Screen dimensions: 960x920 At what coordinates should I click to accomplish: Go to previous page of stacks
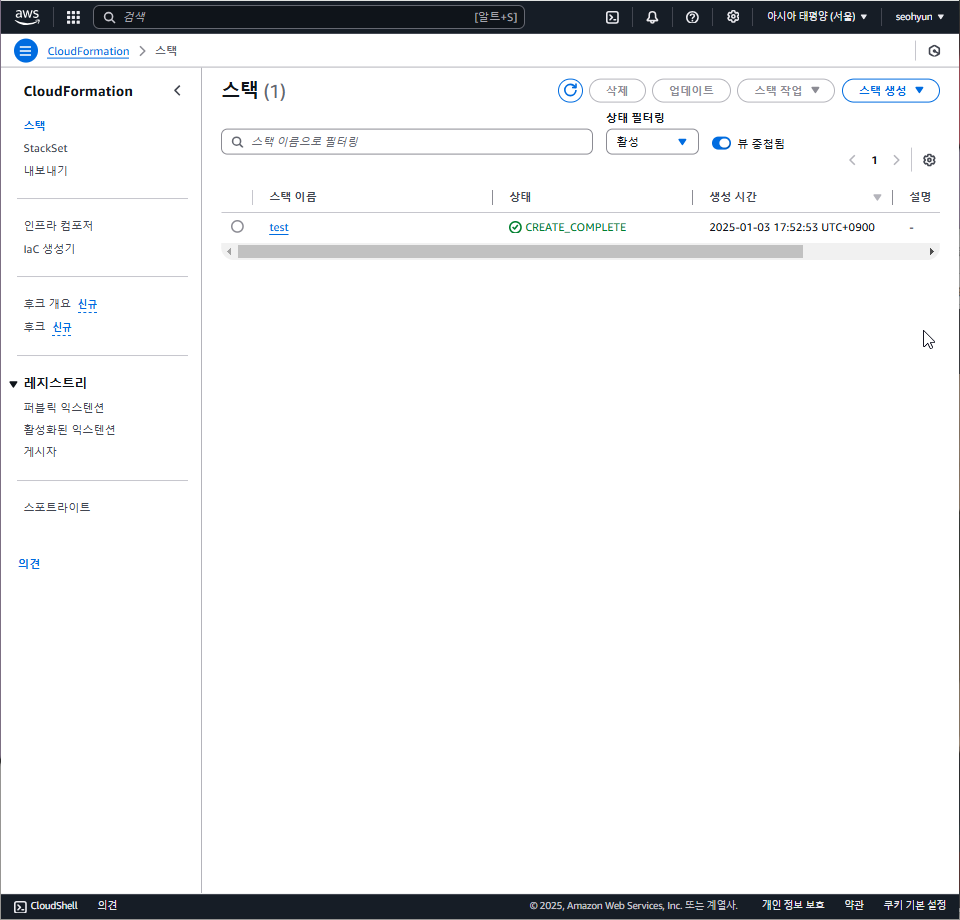click(x=852, y=160)
